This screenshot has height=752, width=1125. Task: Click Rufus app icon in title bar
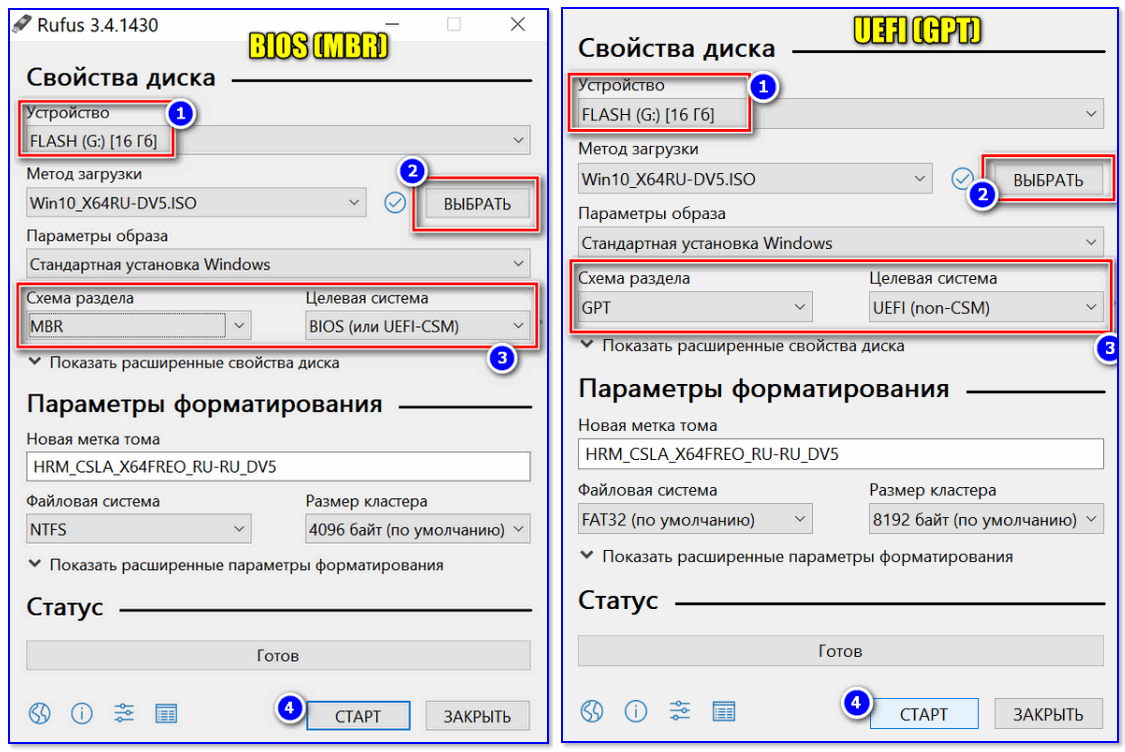pos(22,24)
